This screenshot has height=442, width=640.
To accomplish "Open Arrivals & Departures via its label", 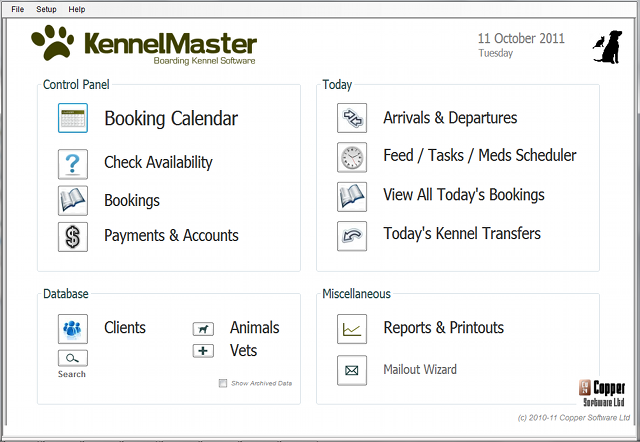I will pyautogui.click(x=450, y=118).
